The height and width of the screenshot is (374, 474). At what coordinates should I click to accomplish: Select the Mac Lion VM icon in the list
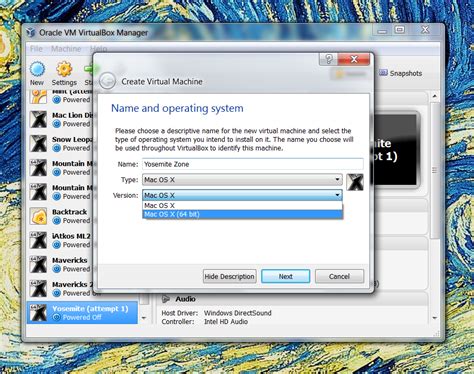point(38,119)
